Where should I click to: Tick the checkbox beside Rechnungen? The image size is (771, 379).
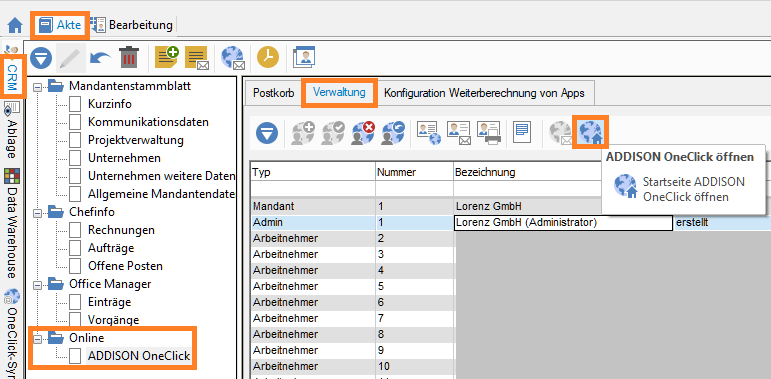75,230
